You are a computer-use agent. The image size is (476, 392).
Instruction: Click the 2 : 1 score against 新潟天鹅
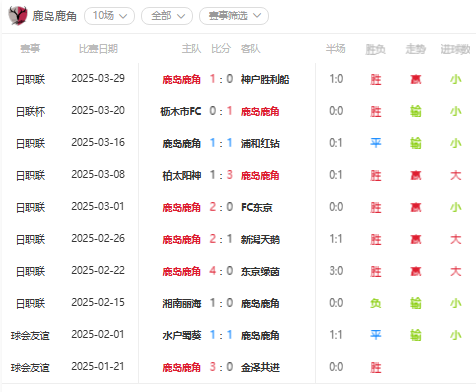click(221, 239)
